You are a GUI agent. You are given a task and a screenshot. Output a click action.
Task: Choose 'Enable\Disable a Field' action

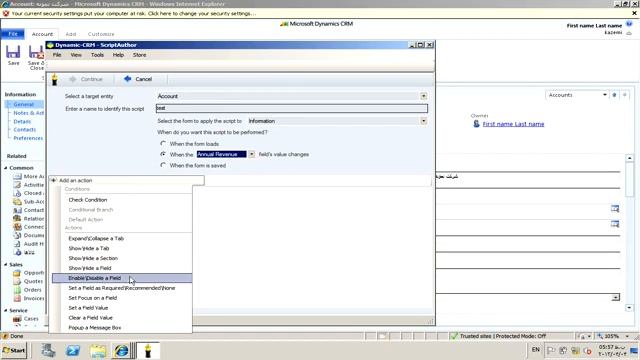tap(122, 278)
